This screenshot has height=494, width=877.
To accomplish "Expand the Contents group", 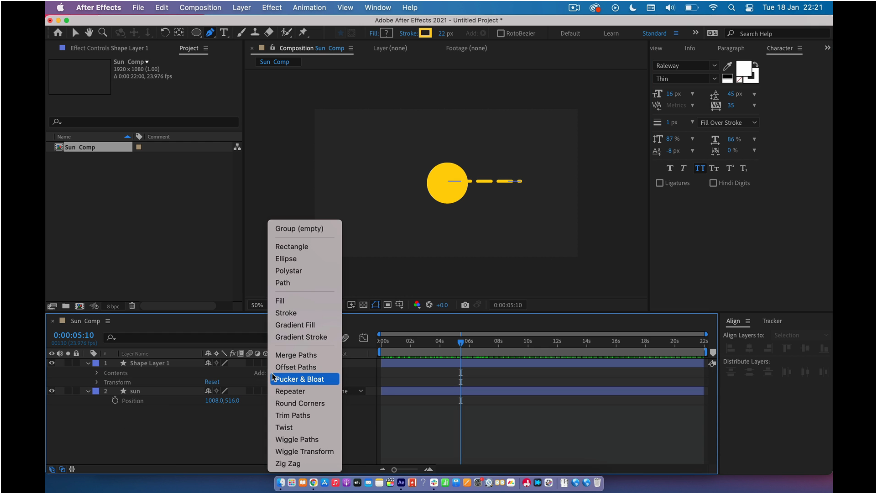I will pos(97,373).
